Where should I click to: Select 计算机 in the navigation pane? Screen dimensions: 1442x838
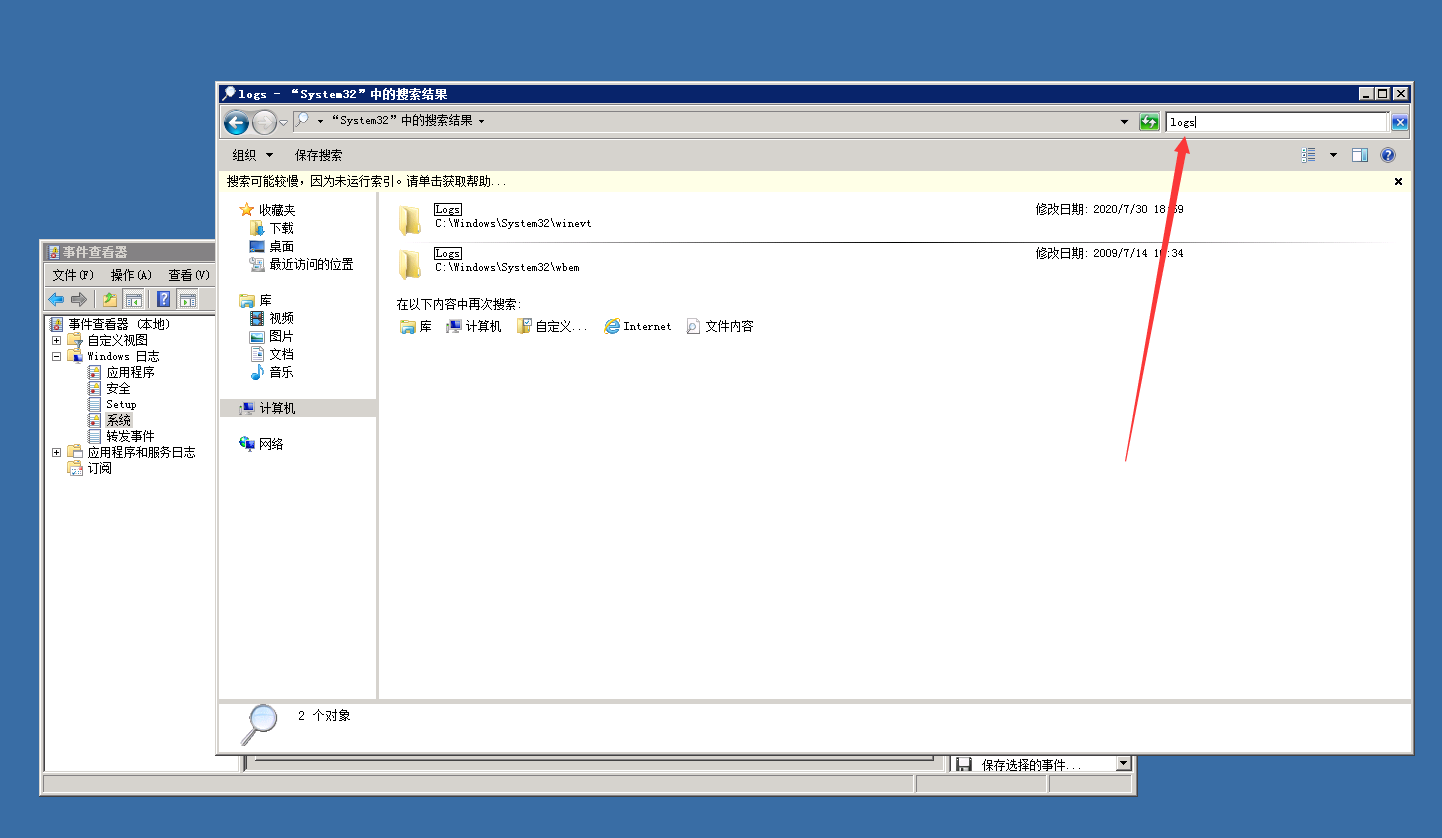(298, 408)
